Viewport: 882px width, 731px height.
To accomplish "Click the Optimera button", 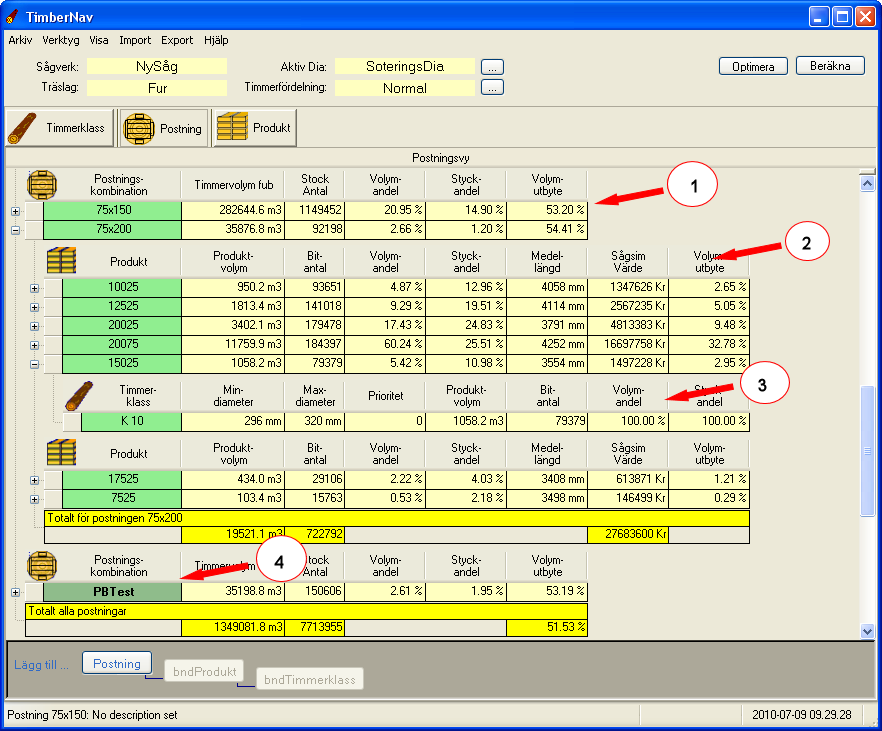I will [x=753, y=66].
